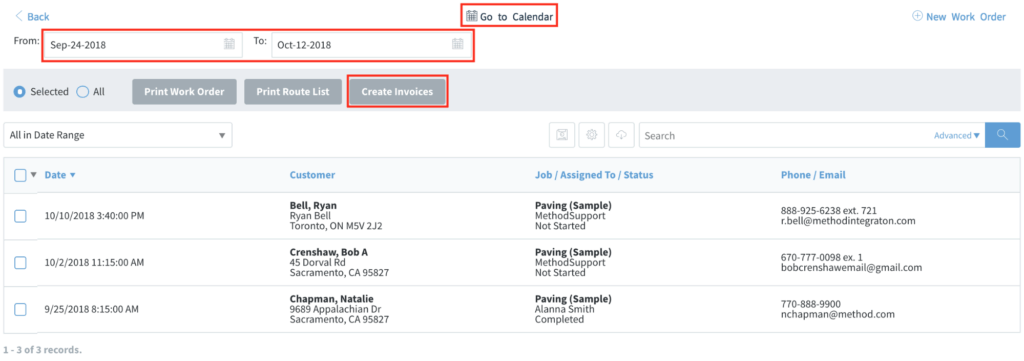Select the 'All' radio button
Viewport: 1024px width, 361px height.
point(83,92)
